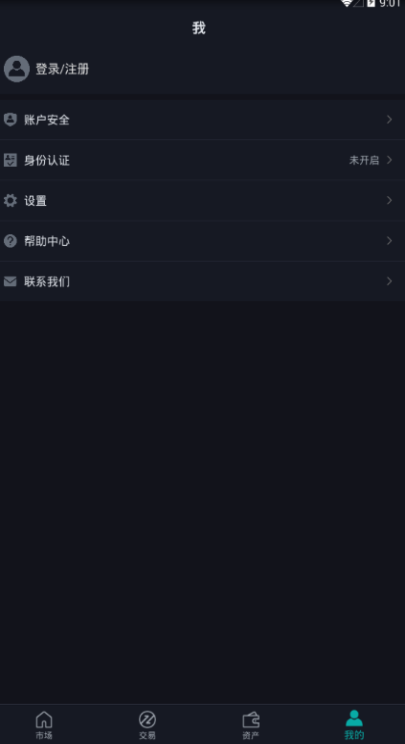The height and width of the screenshot is (744, 405).
Task: Tap the profile avatar icon
Action: pos(17,69)
